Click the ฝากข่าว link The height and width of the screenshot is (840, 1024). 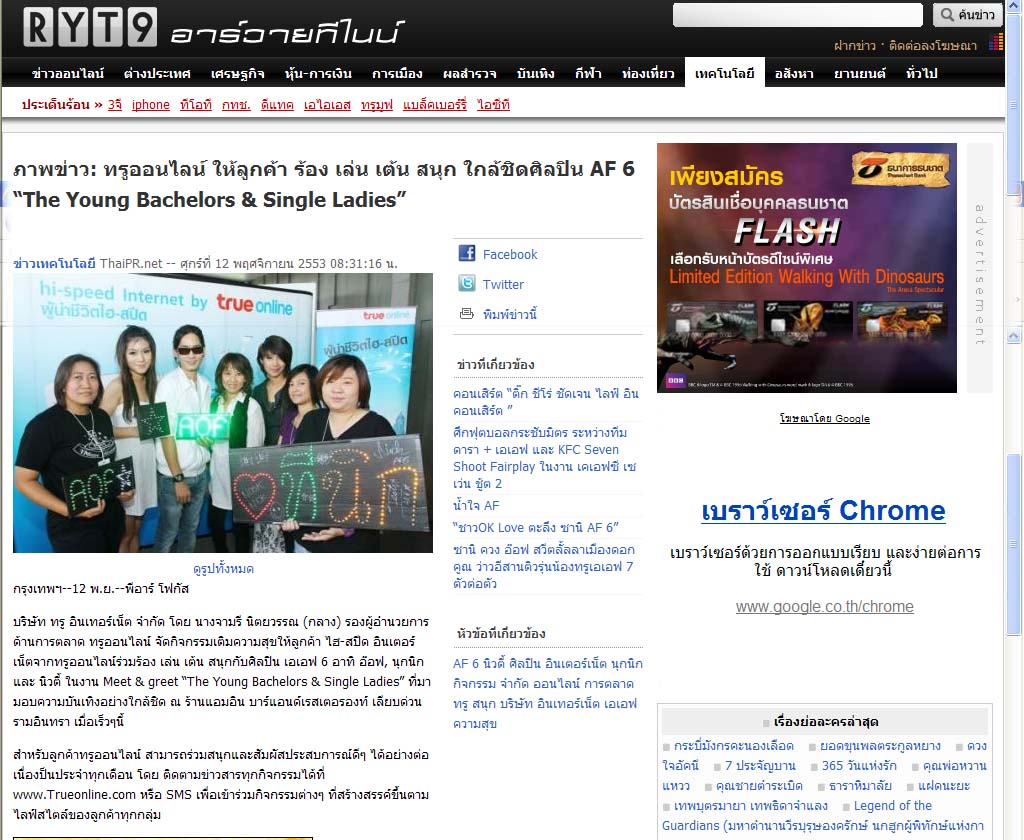pyautogui.click(x=854, y=45)
